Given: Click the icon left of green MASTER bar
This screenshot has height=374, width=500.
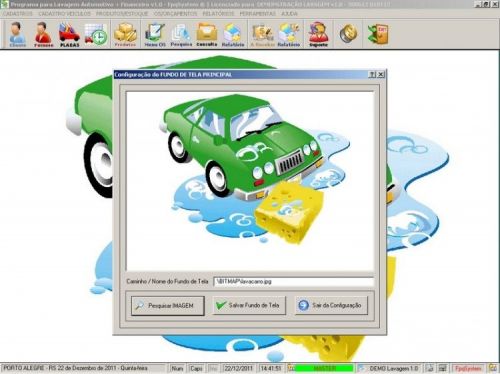Looking at the screenshot, I should [291, 368].
